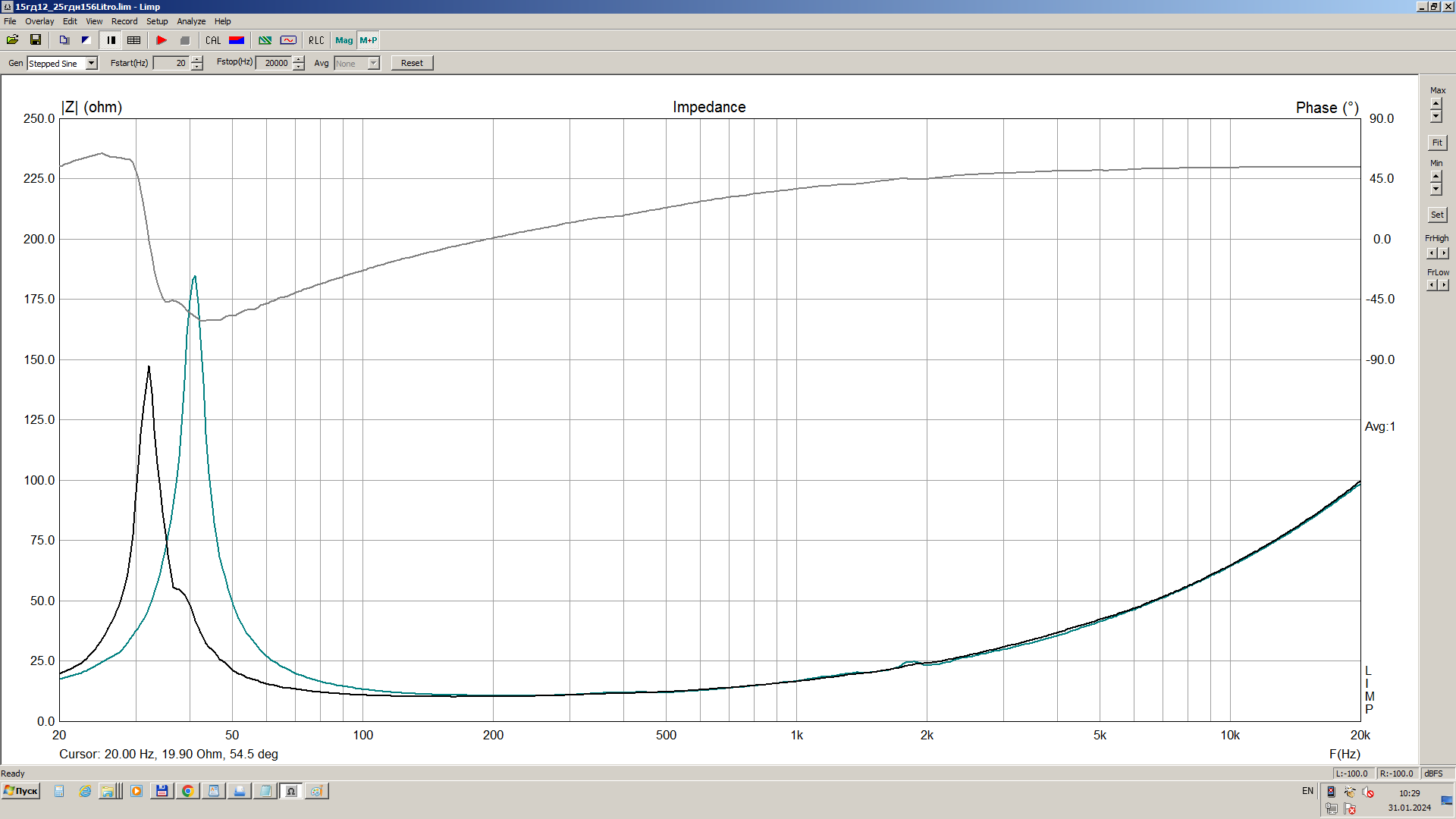Switch view to magnitude only (Mag)
The image size is (1456, 819).
point(344,40)
